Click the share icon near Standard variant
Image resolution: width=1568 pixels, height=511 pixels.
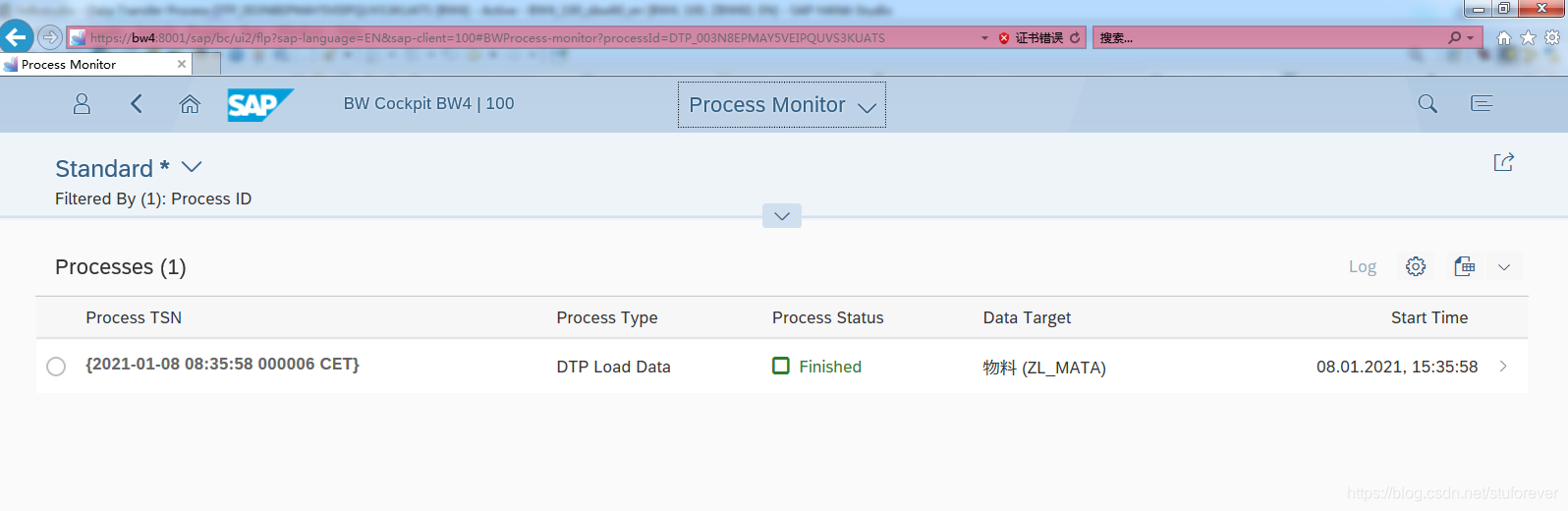[x=1503, y=162]
